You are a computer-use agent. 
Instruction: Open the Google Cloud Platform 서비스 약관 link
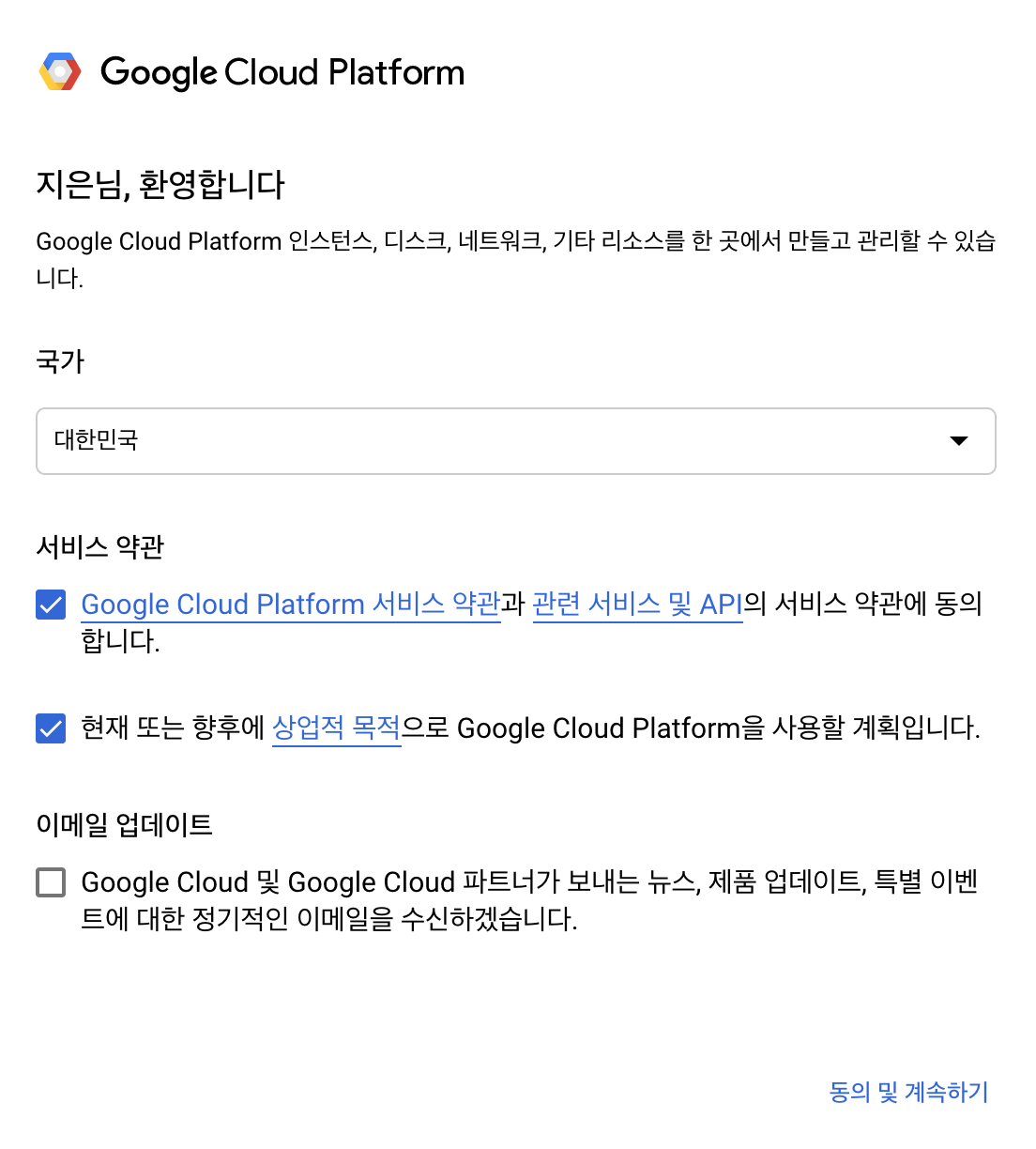coord(291,604)
